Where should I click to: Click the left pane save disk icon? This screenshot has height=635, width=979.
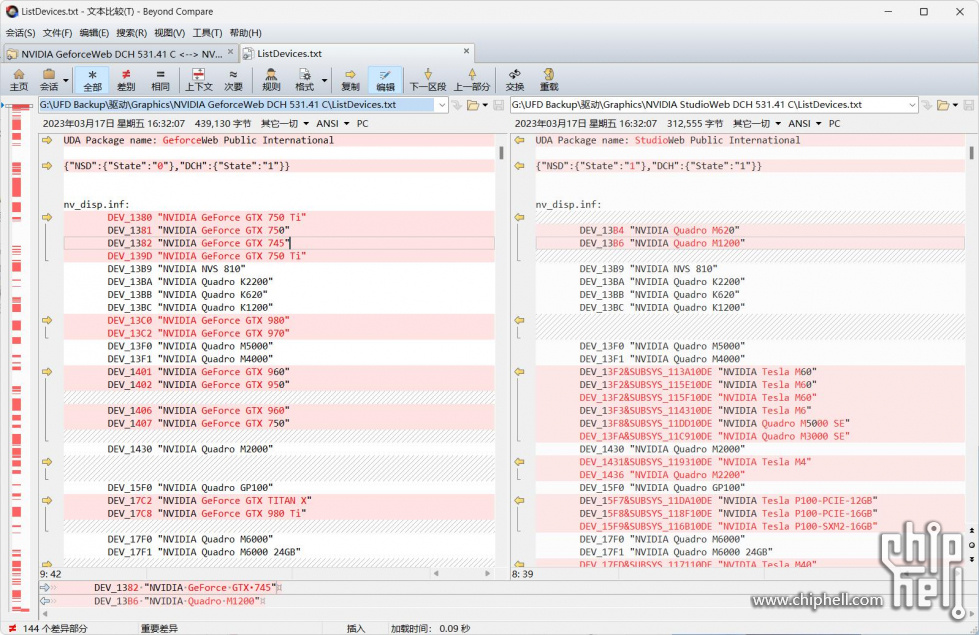498,105
